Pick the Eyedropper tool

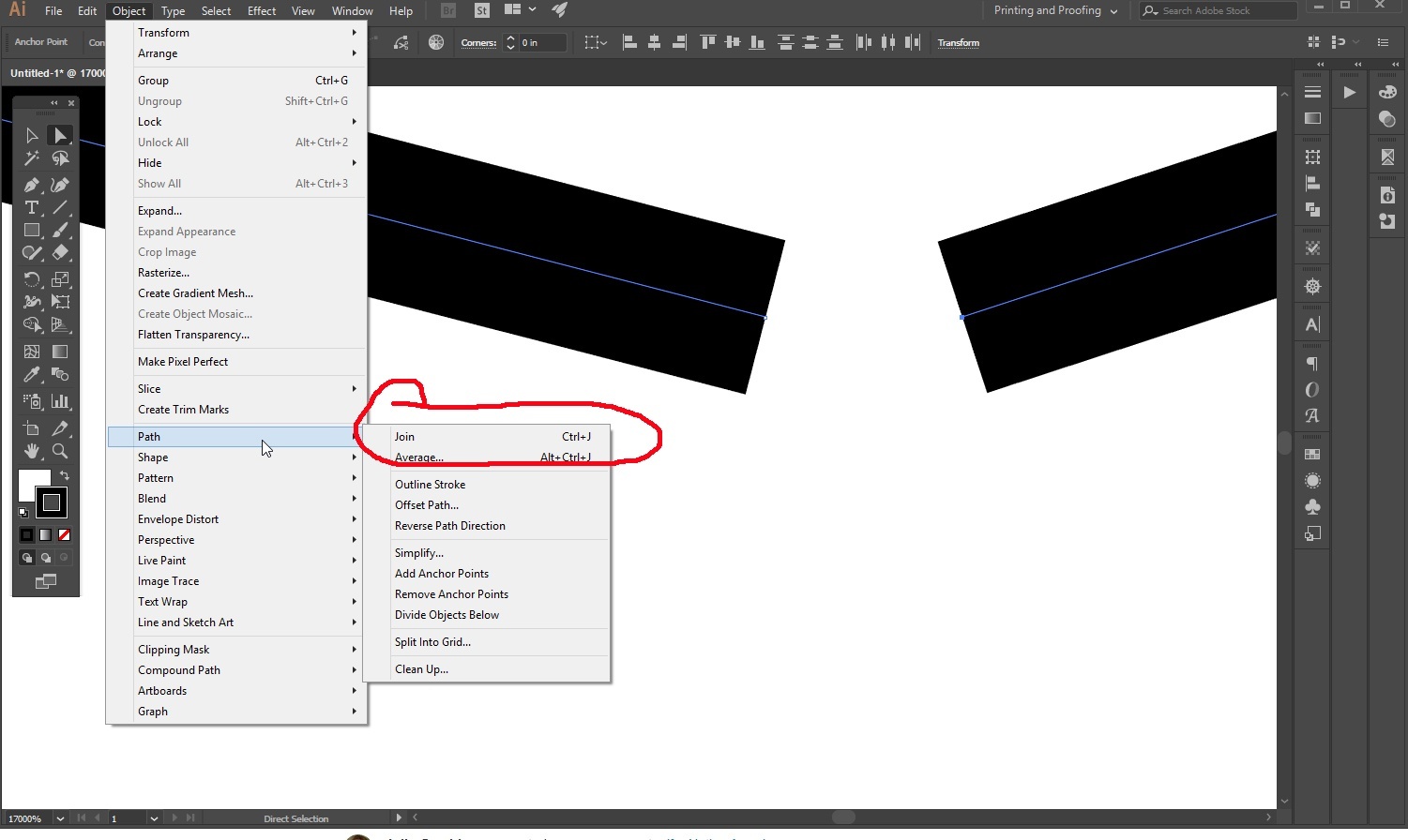tap(31, 373)
